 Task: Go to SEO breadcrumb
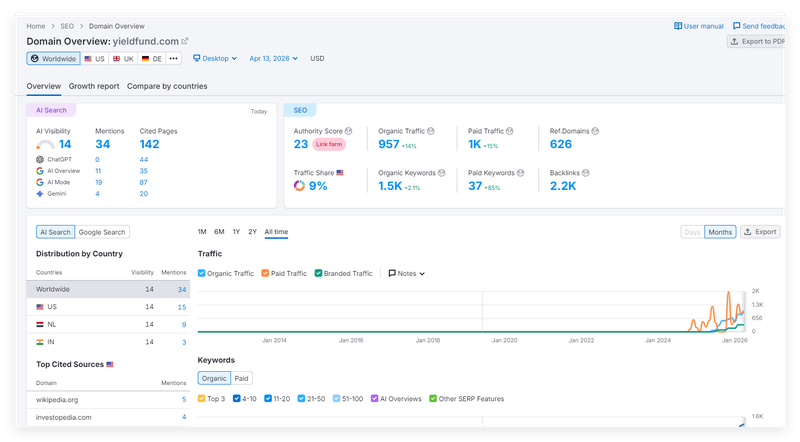tap(67, 26)
